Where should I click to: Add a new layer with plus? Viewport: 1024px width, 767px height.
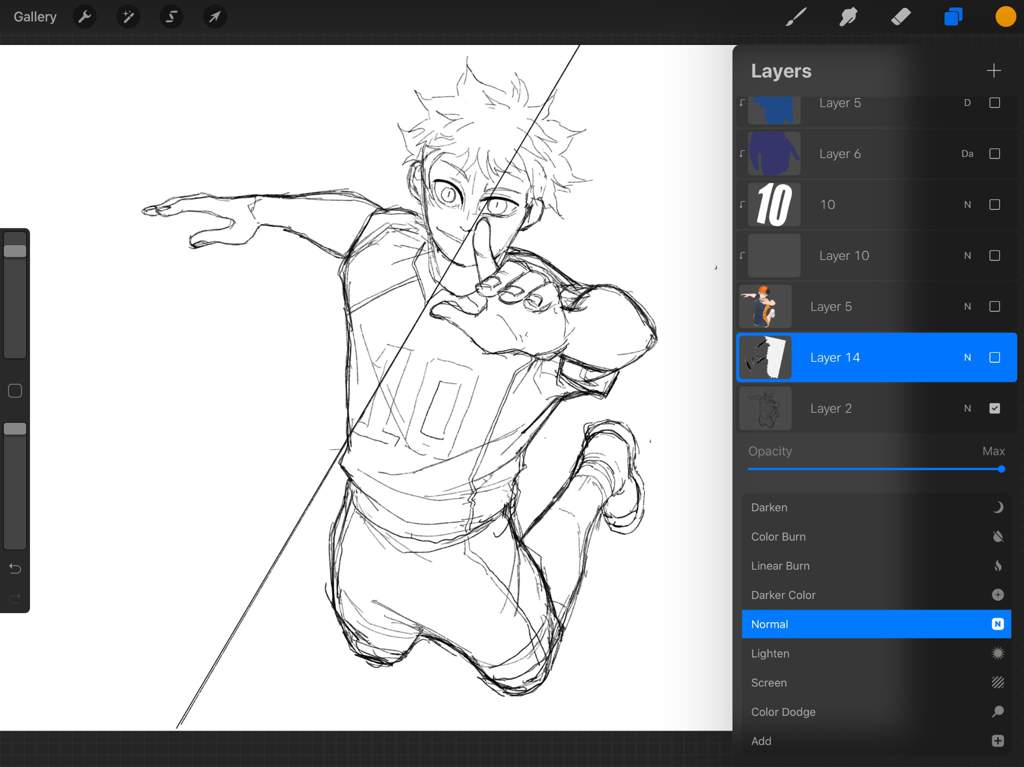tap(993, 71)
